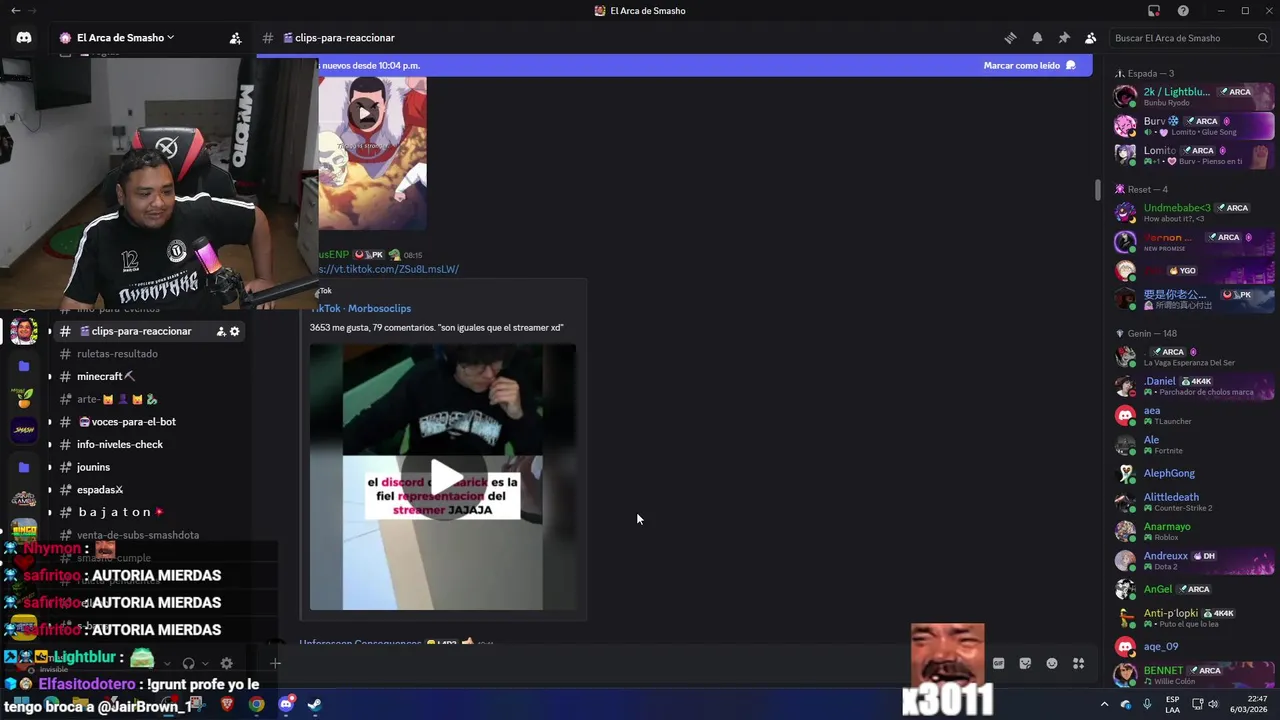Create invite for clips-para-reaccionar channel
Viewport: 1280px width, 720px height.
221,331
